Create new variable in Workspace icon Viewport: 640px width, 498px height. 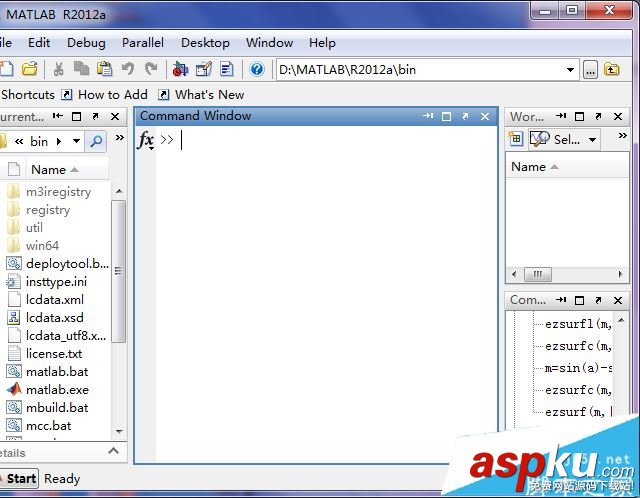point(516,139)
